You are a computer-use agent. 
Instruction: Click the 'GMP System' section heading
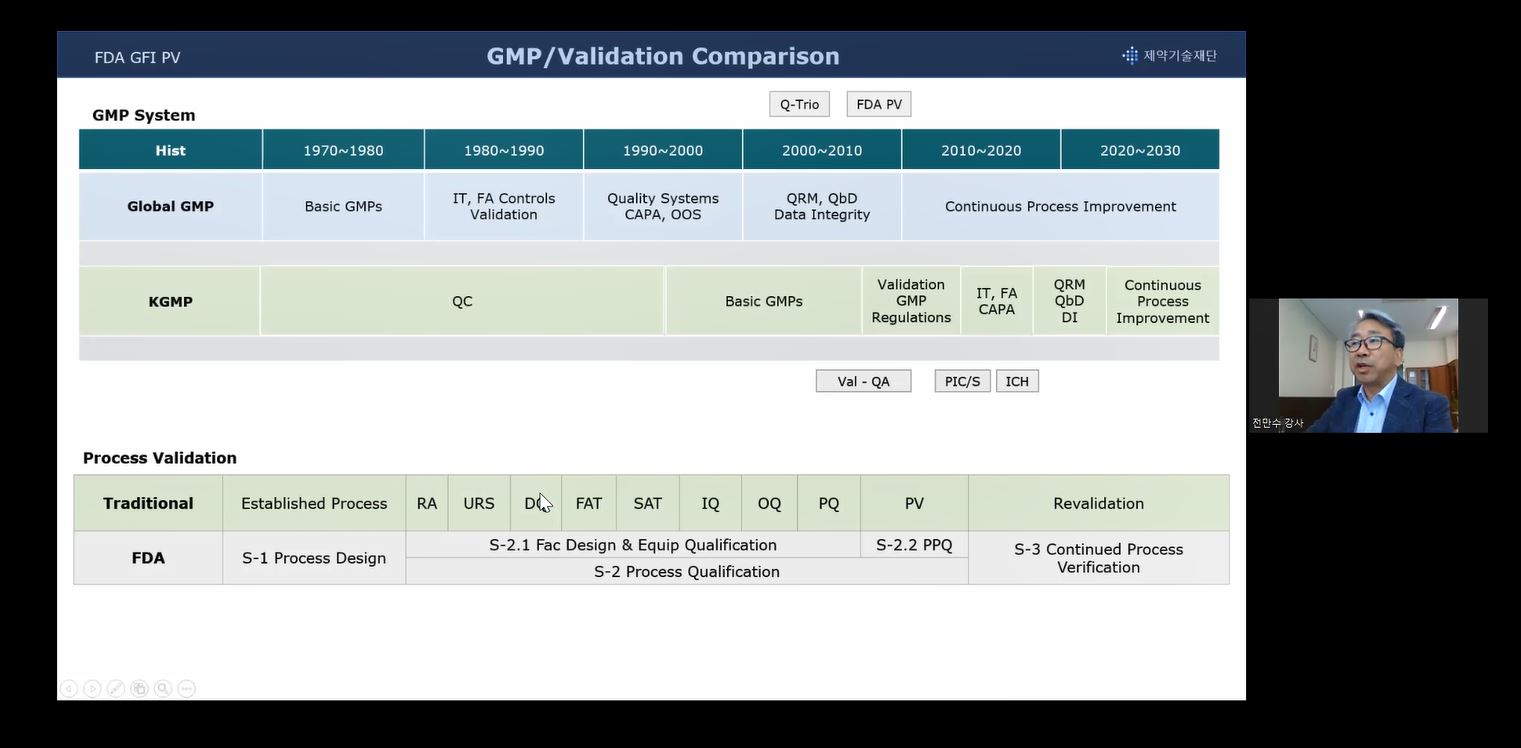(x=144, y=115)
